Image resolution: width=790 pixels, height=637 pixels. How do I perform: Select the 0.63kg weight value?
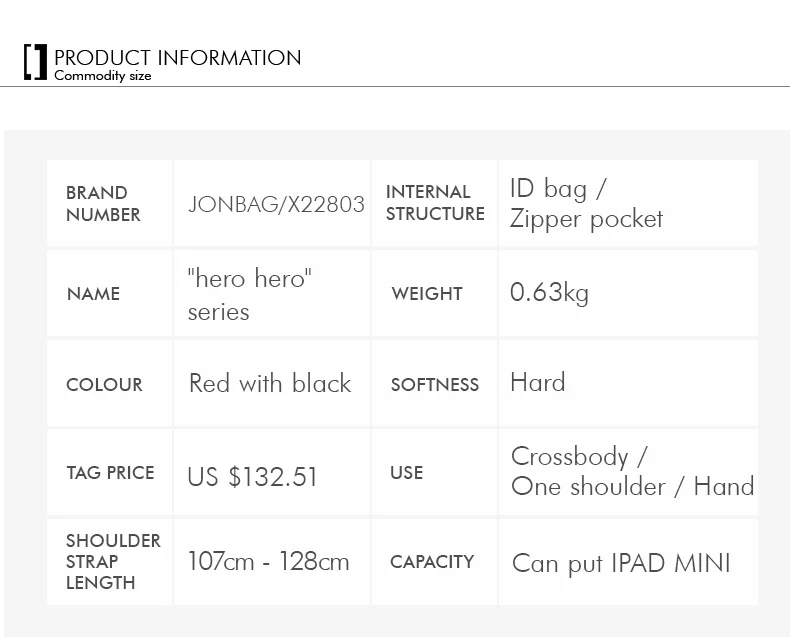click(549, 293)
